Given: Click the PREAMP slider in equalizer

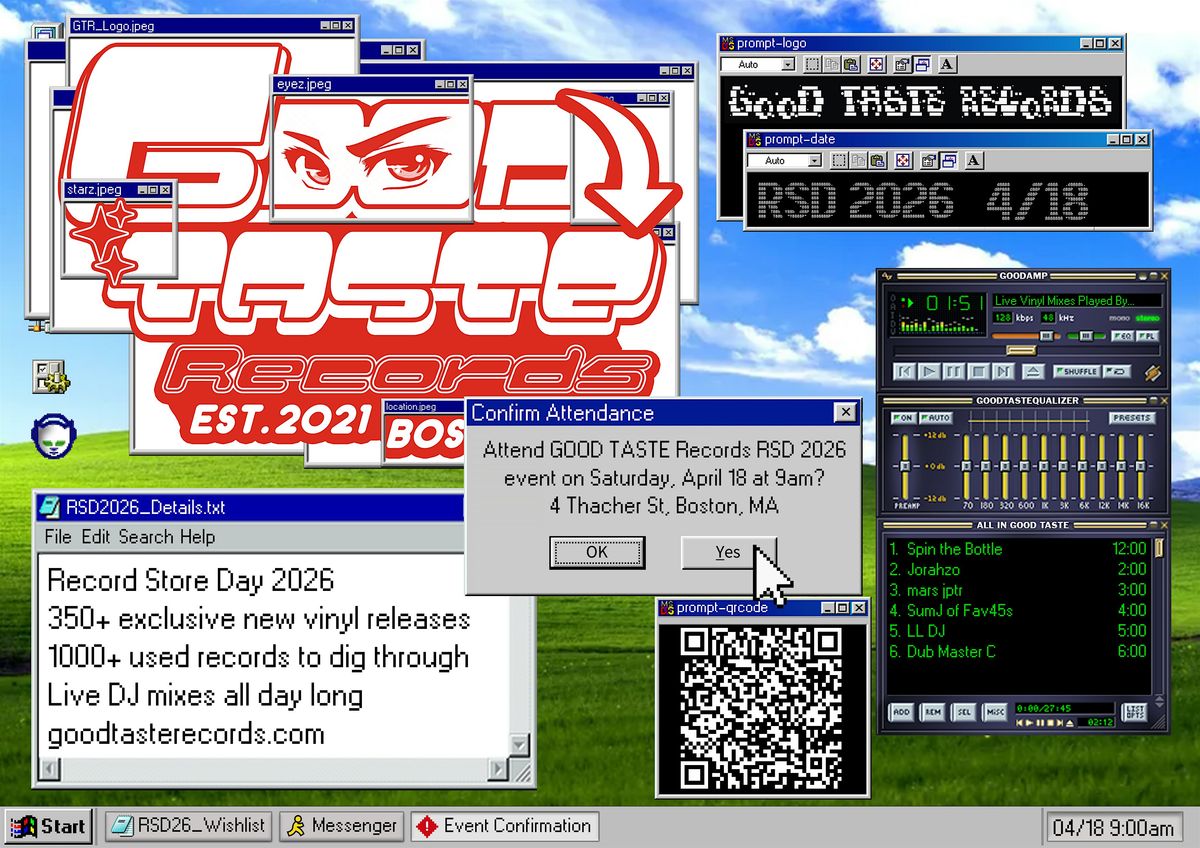Looking at the screenshot, I should pyautogui.click(x=905, y=468).
